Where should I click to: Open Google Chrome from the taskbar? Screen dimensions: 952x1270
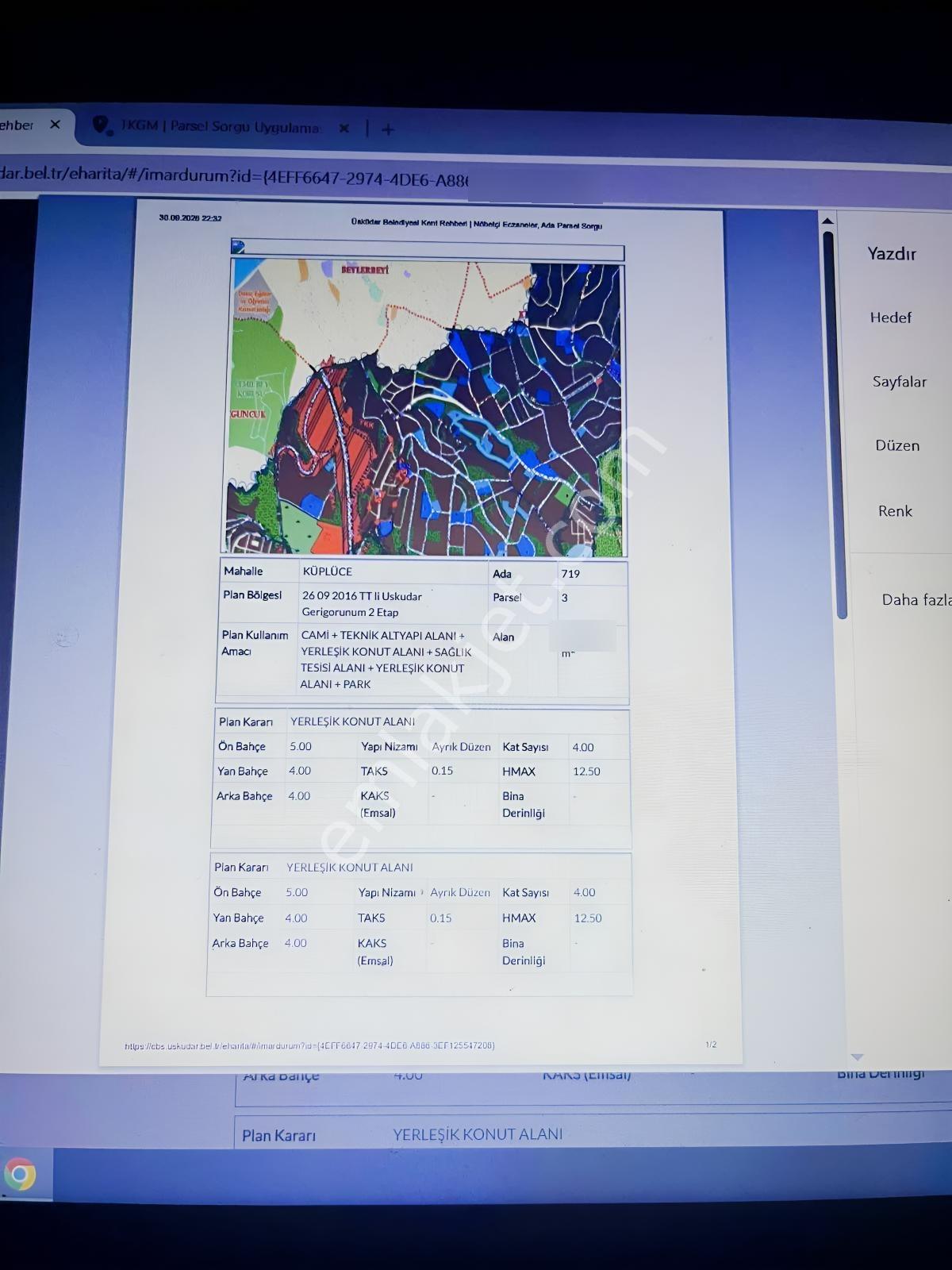pos(20,1174)
